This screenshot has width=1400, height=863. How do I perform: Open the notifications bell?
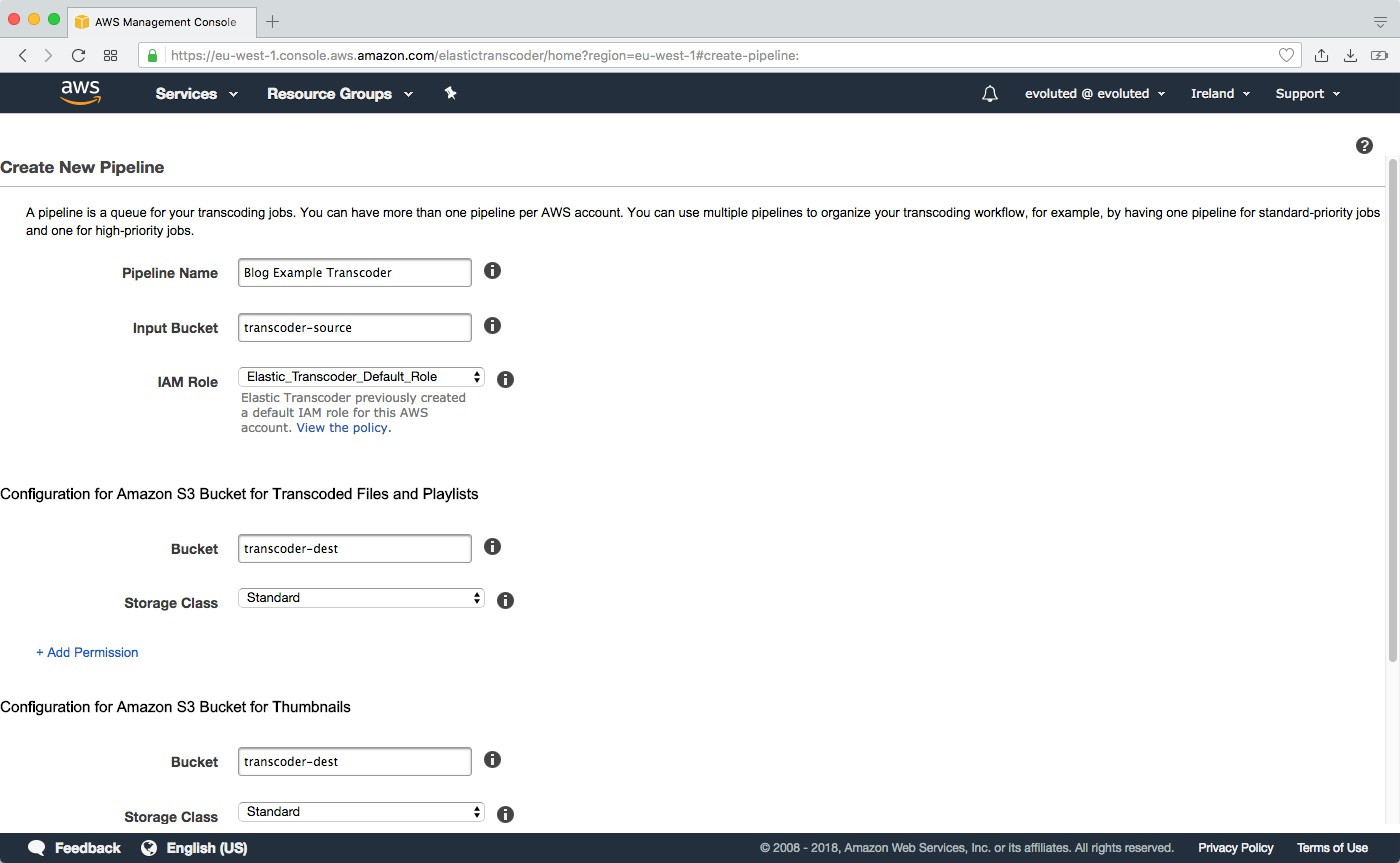989,94
